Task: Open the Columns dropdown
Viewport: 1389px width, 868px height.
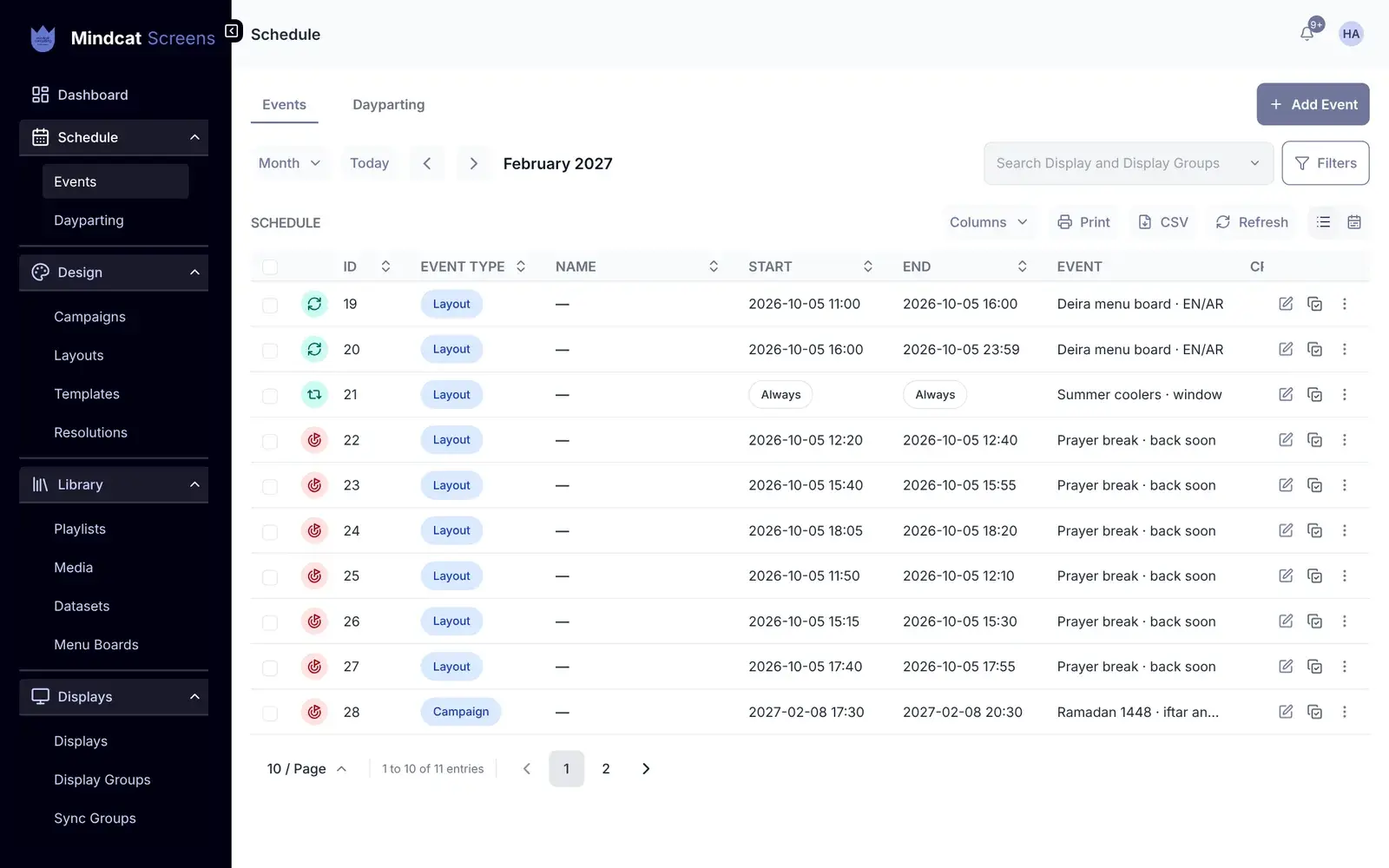Action: click(x=989, y=222)
